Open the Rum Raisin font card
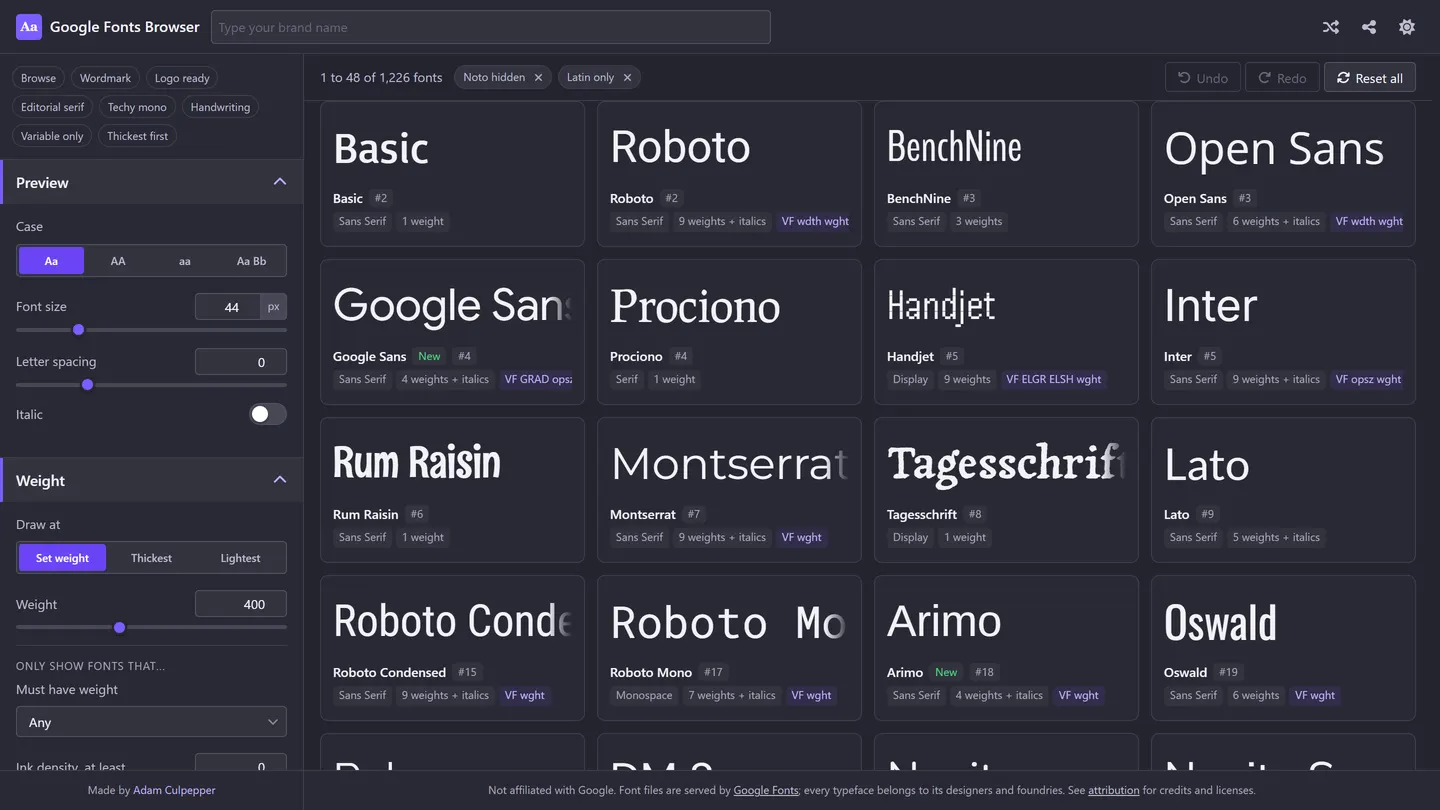The width and height of the screenshot is (1440, 810). pyautogui.click(x=452, y=490)
